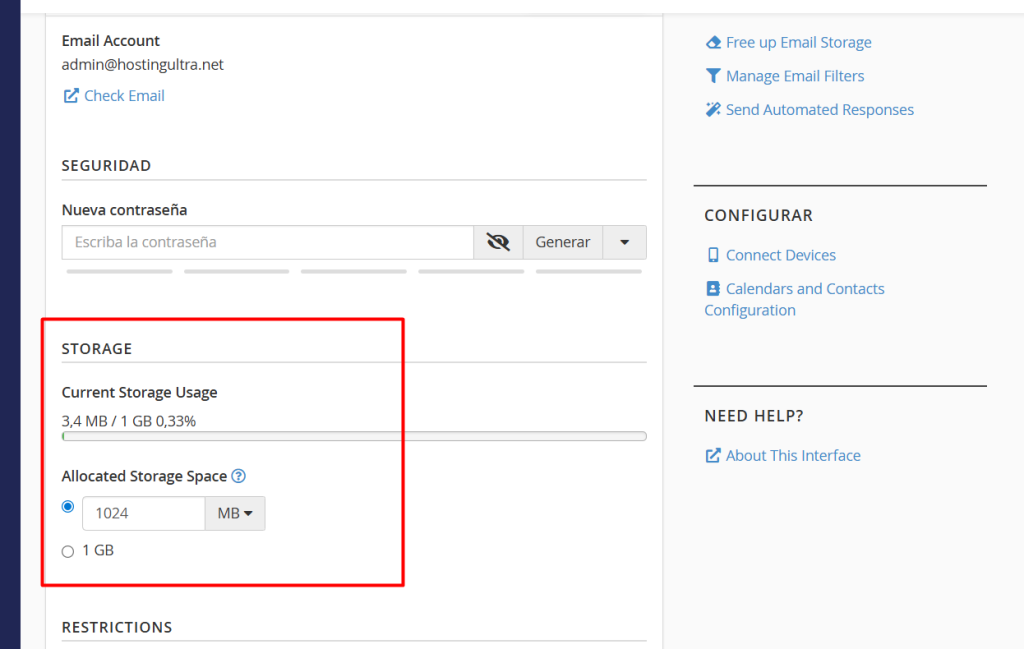1024x649 pixels.
Task: Click the eraser icon beside Free up Email Storage
Action: [713, 43]
